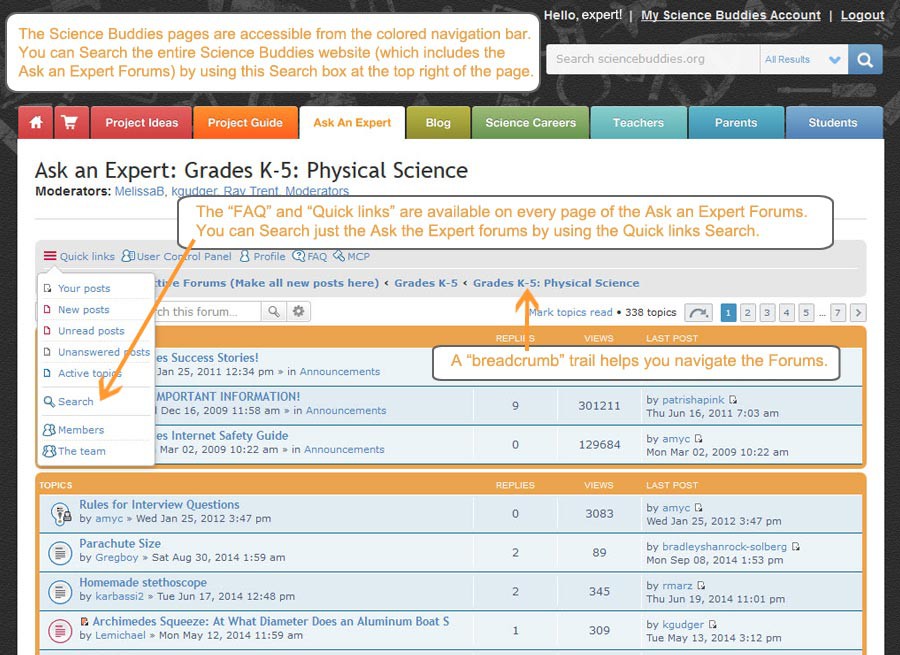
Task: View latest post icon next to patrishapink
Action: click(733, 400)
